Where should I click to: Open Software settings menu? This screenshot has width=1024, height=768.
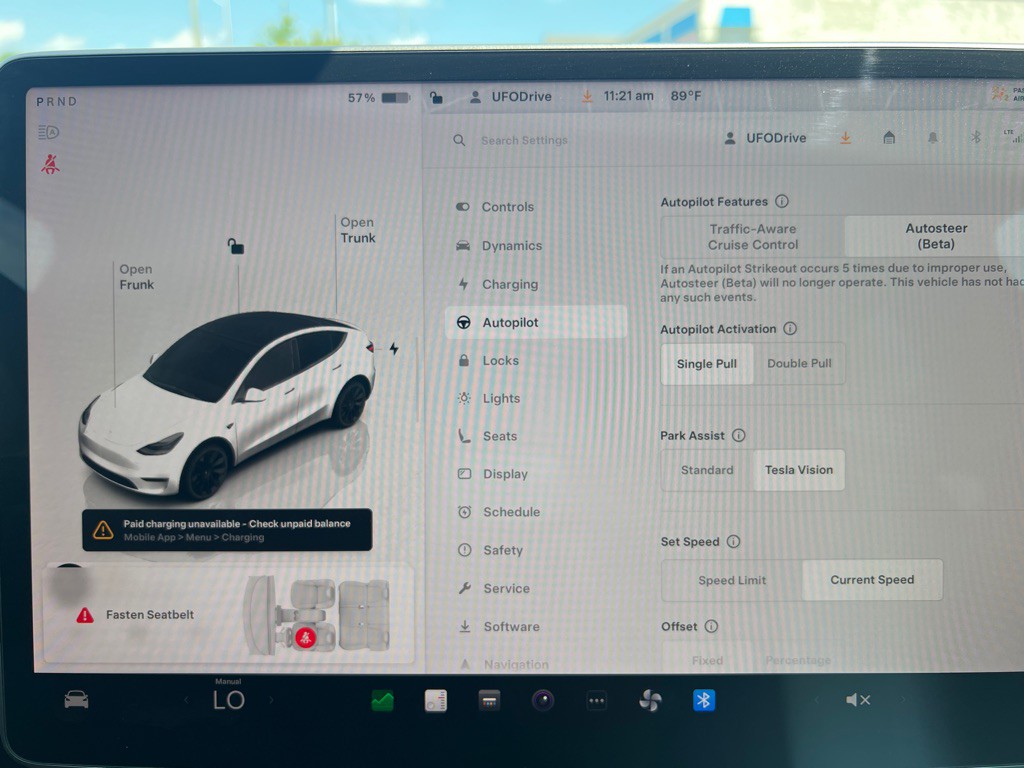pyautogui.click(x=536, y=626)
